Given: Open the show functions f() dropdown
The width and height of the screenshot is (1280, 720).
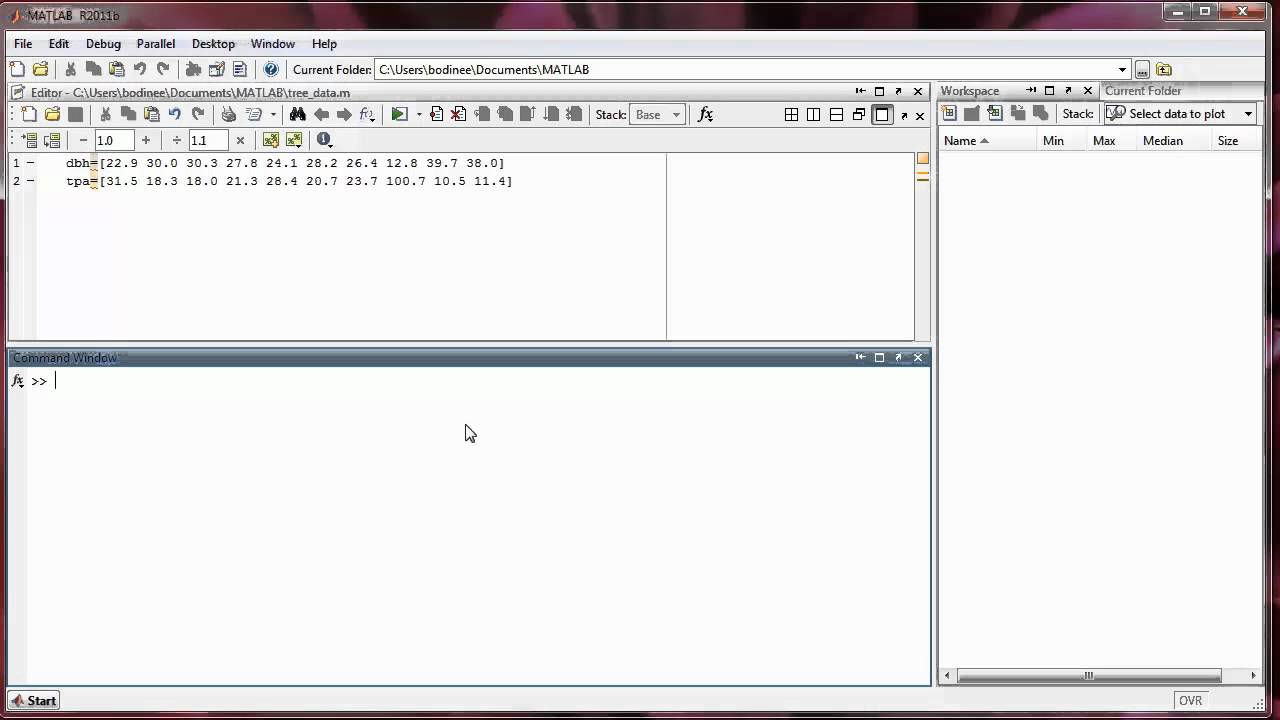Looking at the screenshot, I should click(368, 114).
